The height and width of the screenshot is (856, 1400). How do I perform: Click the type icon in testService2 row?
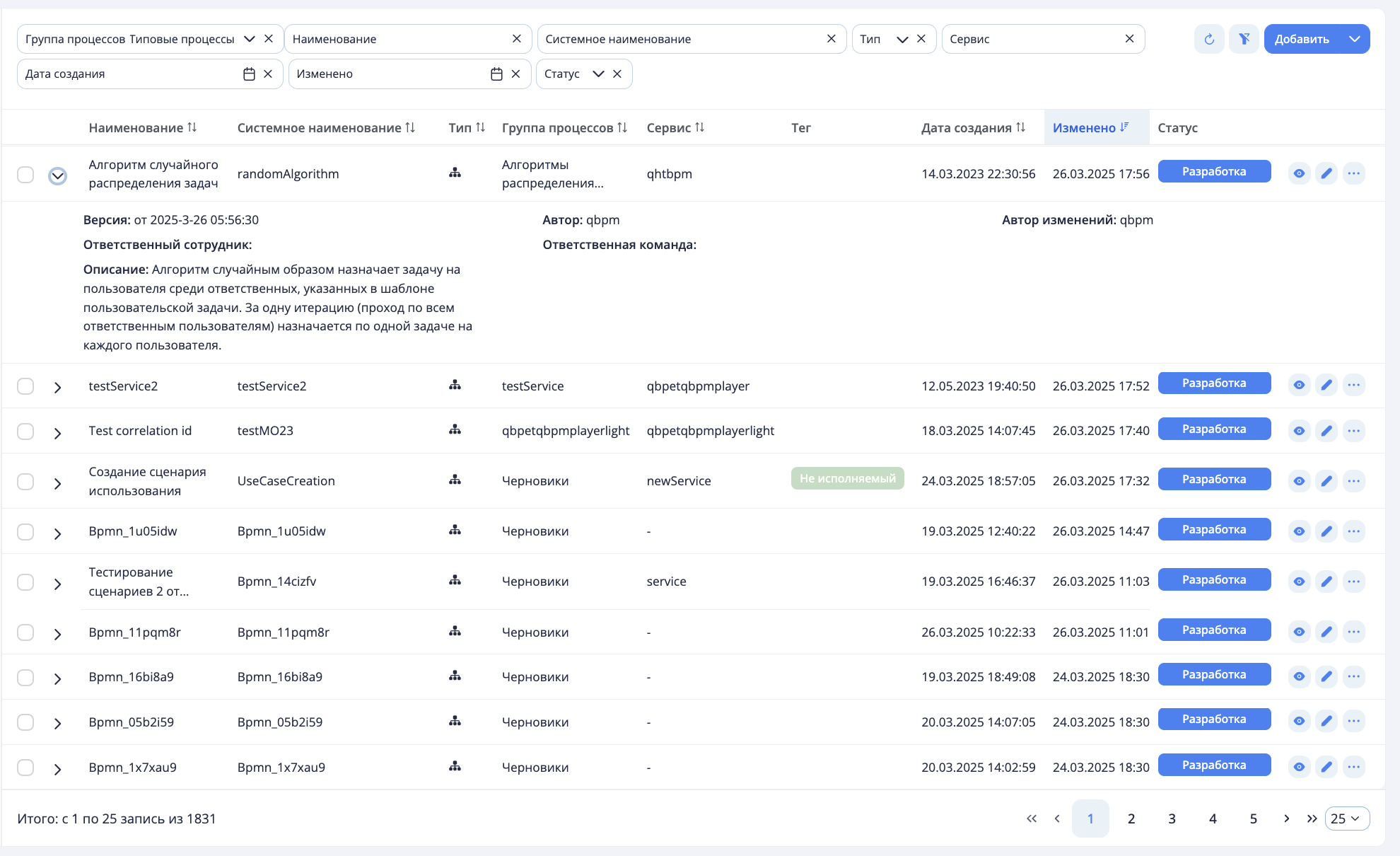(x=455, y=385)
